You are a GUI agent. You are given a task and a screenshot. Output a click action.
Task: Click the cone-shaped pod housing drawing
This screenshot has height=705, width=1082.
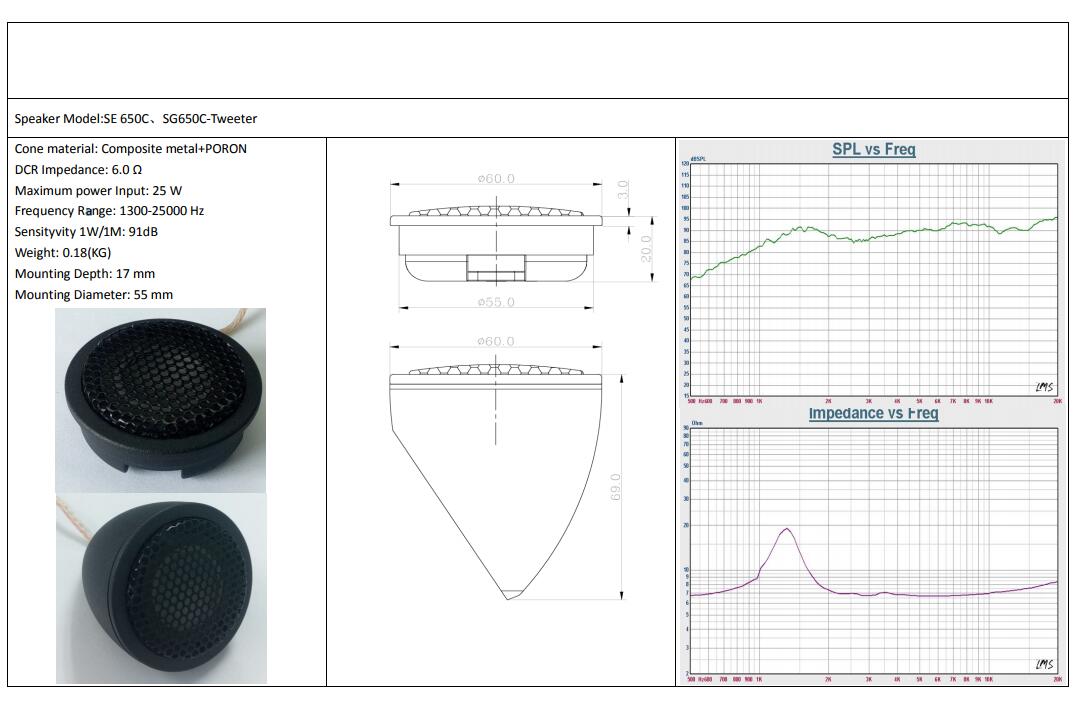pos(496,483)
